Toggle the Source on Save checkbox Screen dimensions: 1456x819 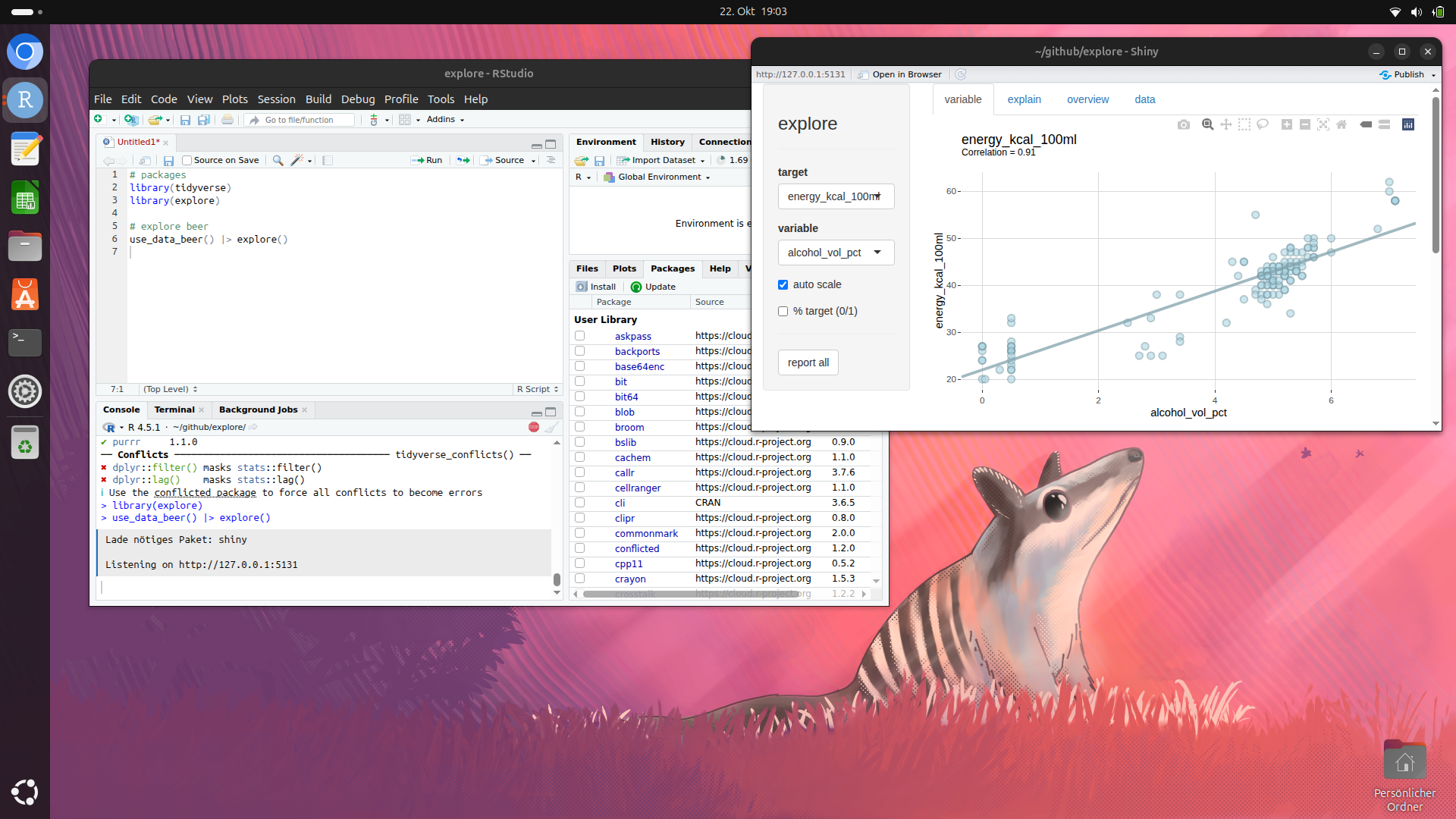[x=187, y=160]
